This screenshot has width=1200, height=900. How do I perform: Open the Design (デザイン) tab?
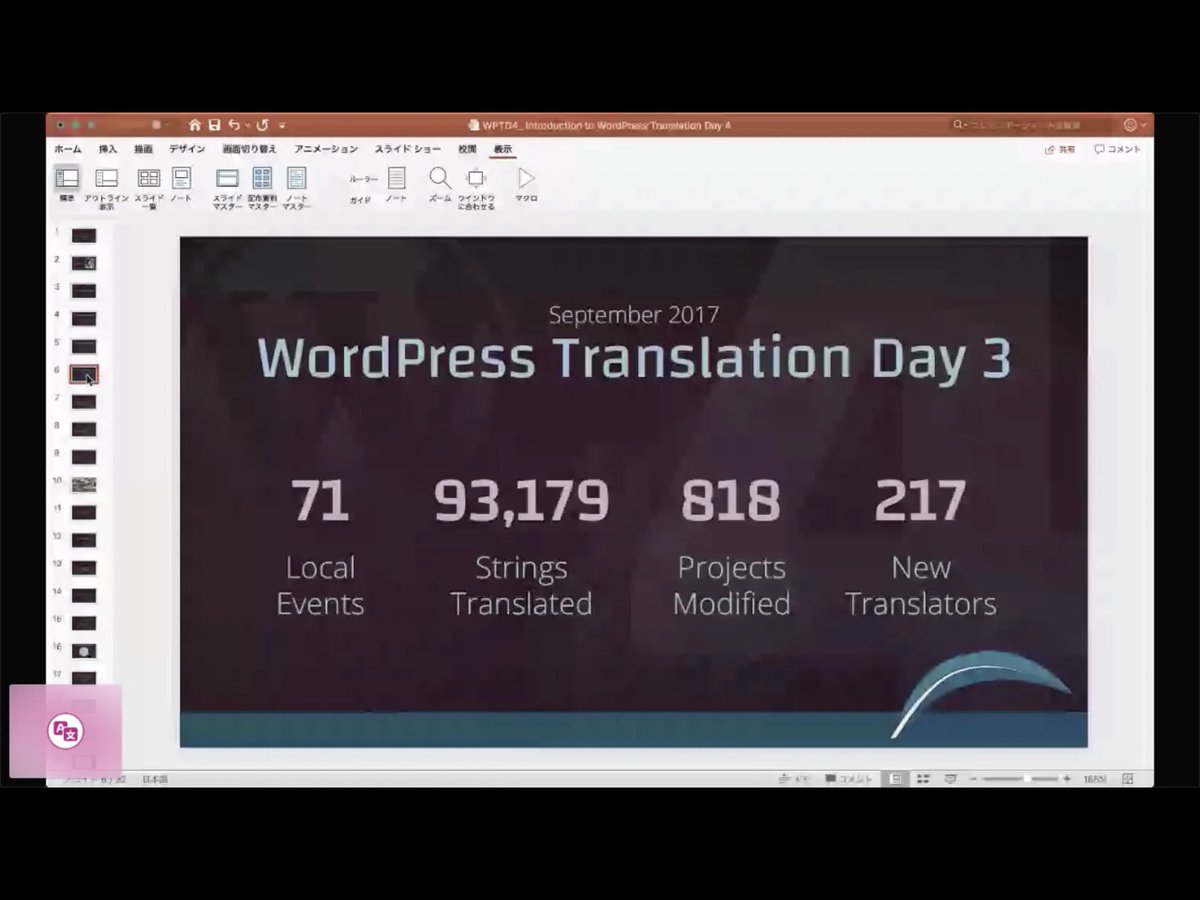(x=187, y=149)
